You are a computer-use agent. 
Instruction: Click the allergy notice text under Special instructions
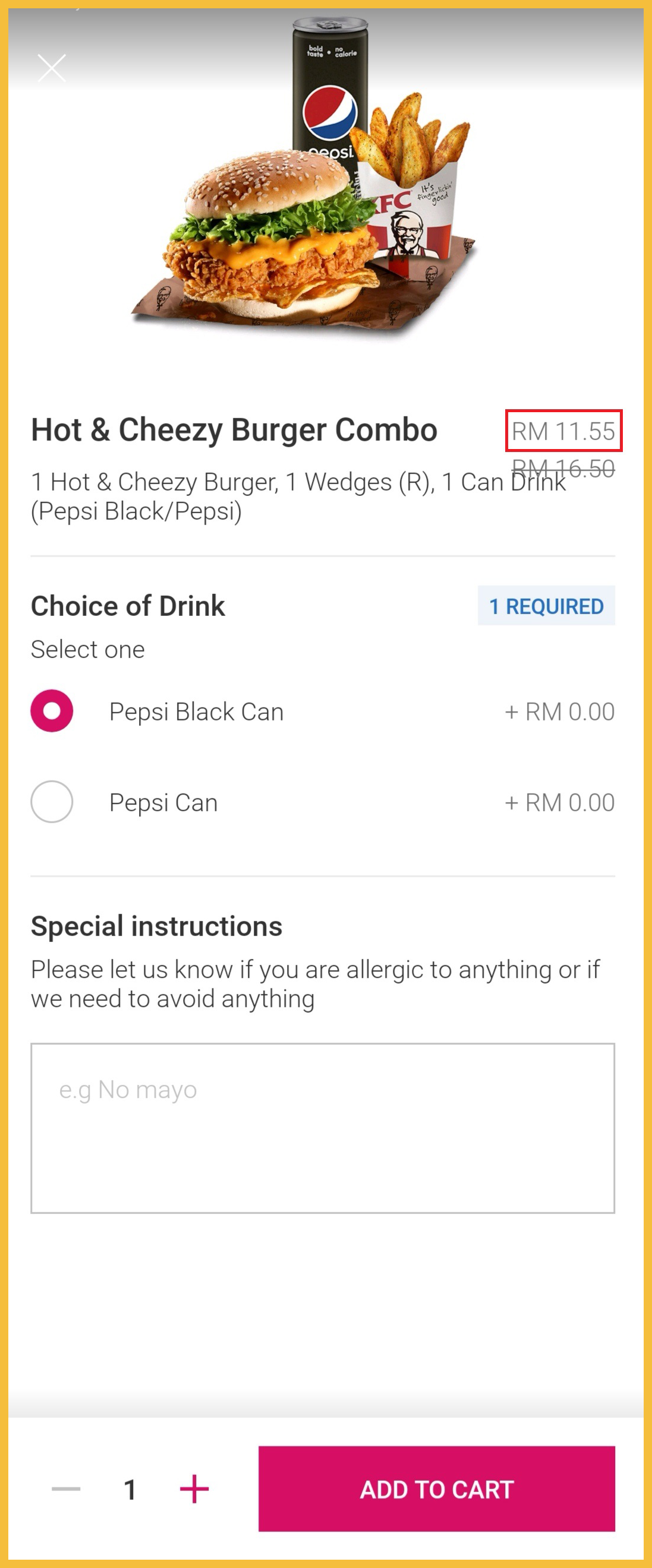[315, 984]
